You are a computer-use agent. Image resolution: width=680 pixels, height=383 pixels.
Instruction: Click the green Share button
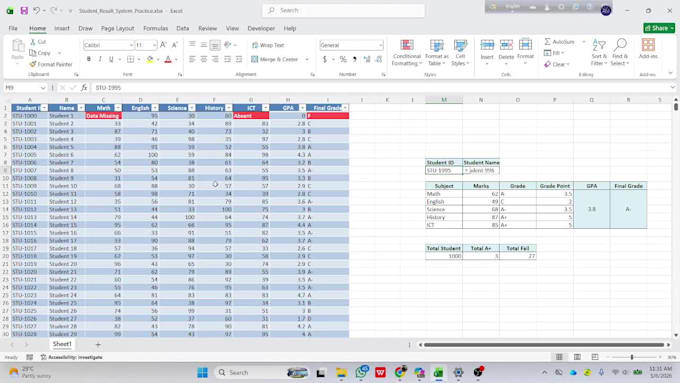click(x=659, y=28)
